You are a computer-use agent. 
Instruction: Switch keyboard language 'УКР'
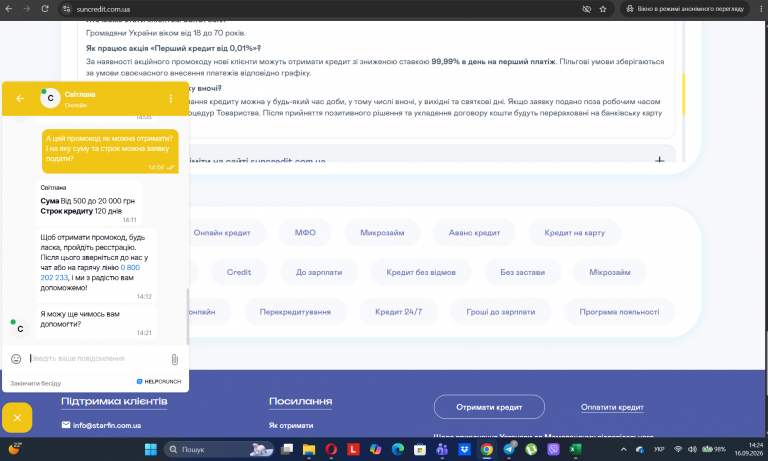tap(659, 449)
